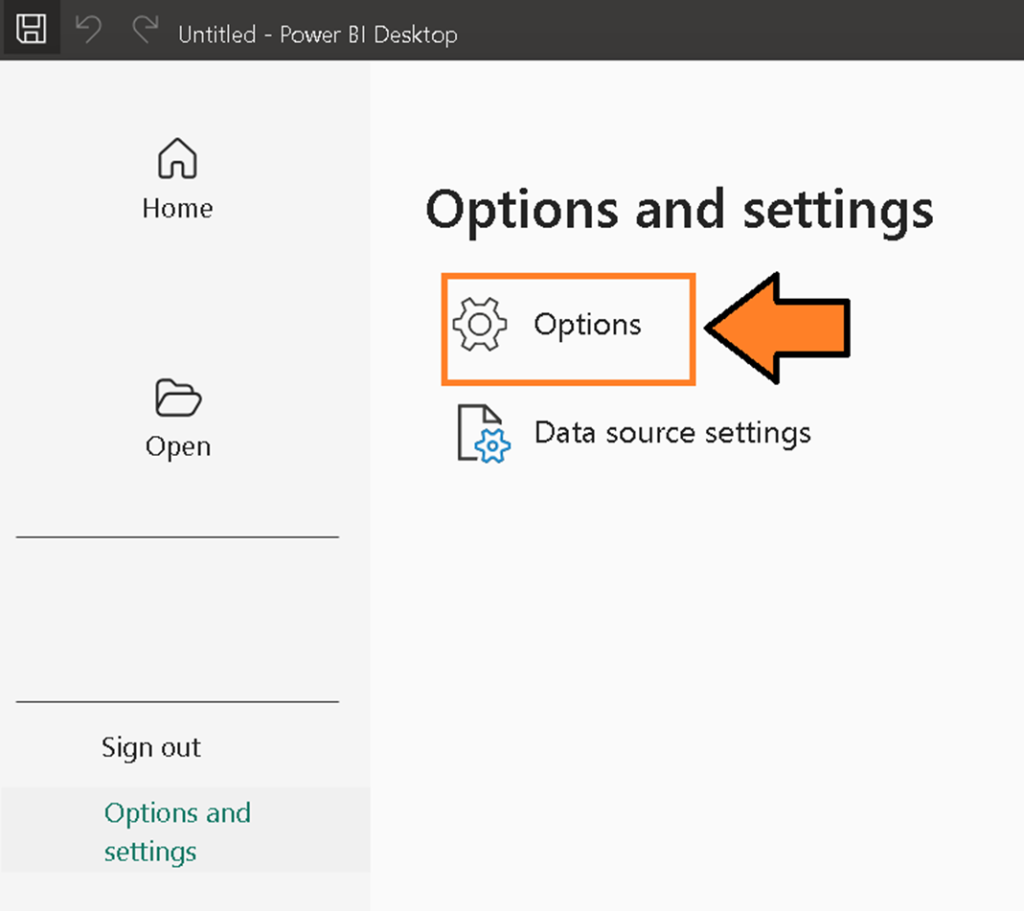
Task: Click the Untitled - Power BI Desktop title
Action: (317, 34)
